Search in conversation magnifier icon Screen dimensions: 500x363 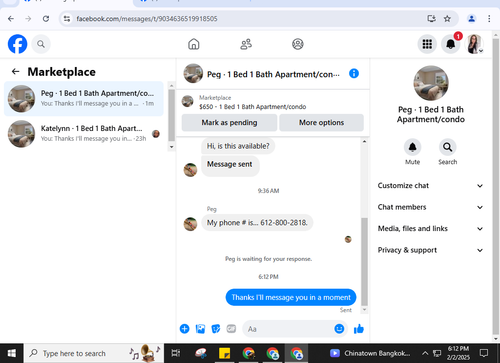coord(447,147)
